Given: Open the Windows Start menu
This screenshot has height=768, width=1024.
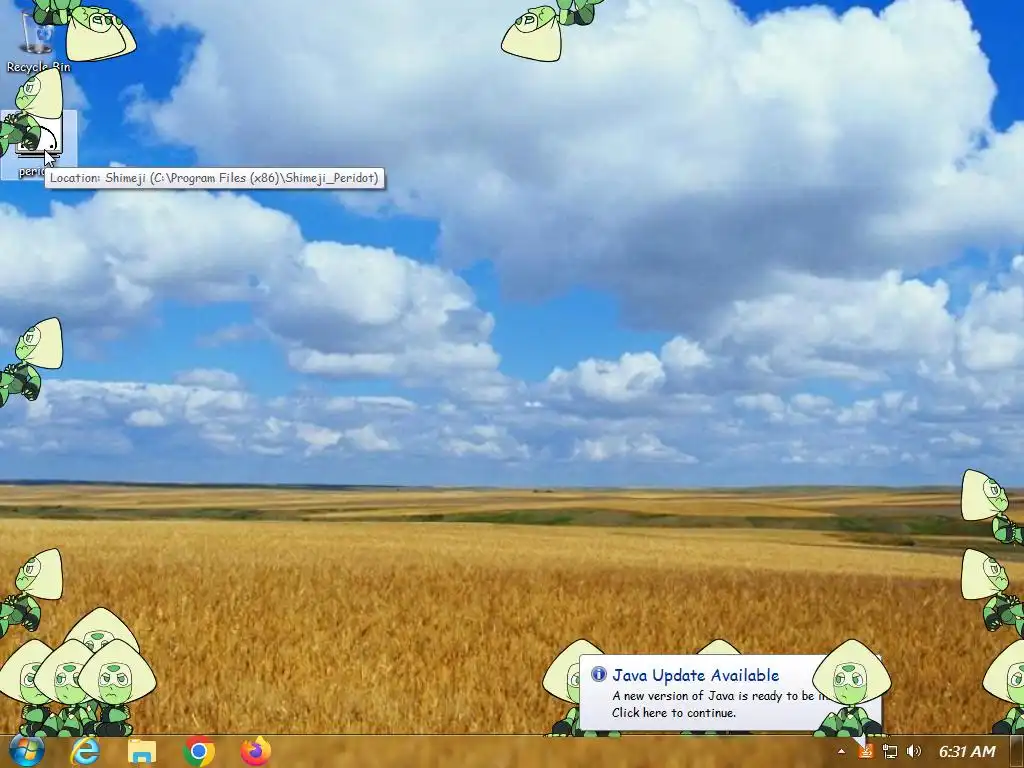Looking at the screenshot, I should click(27, 751).
